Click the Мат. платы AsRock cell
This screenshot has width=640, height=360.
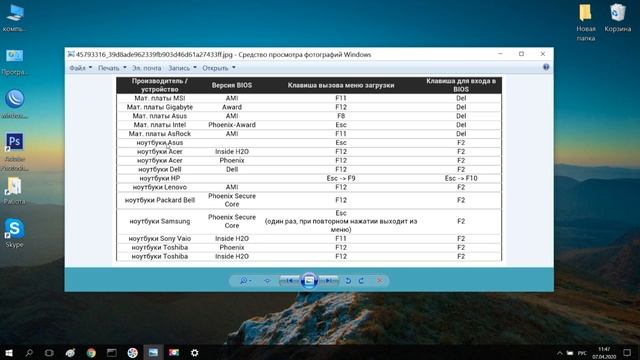(160, 134)
